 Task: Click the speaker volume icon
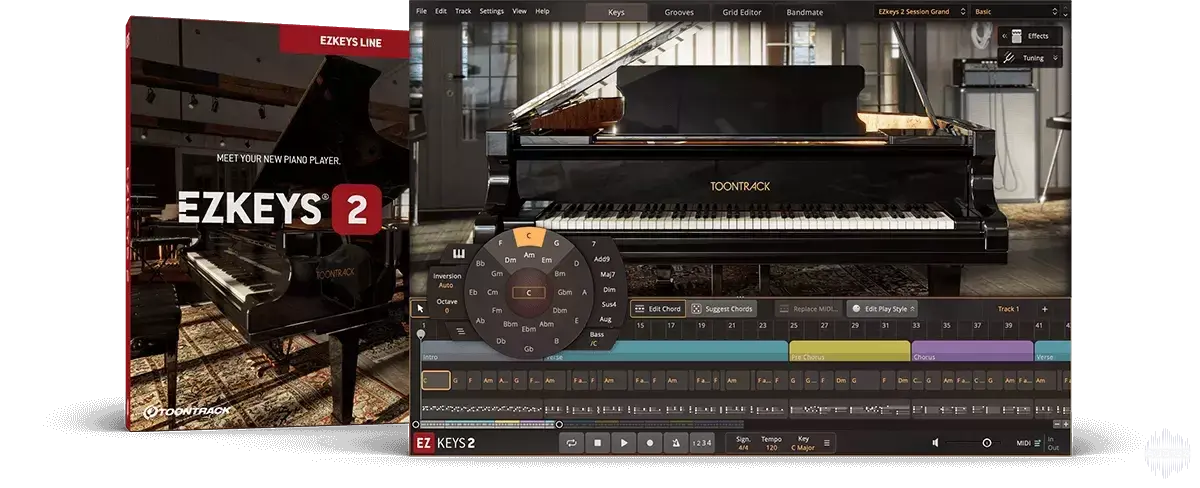pyautogui.click(x=936, y=443)
